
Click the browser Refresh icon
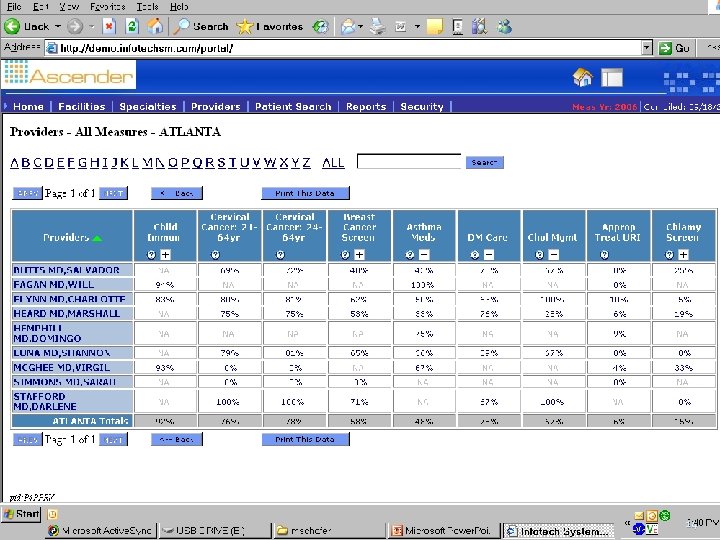pos(132,26)
